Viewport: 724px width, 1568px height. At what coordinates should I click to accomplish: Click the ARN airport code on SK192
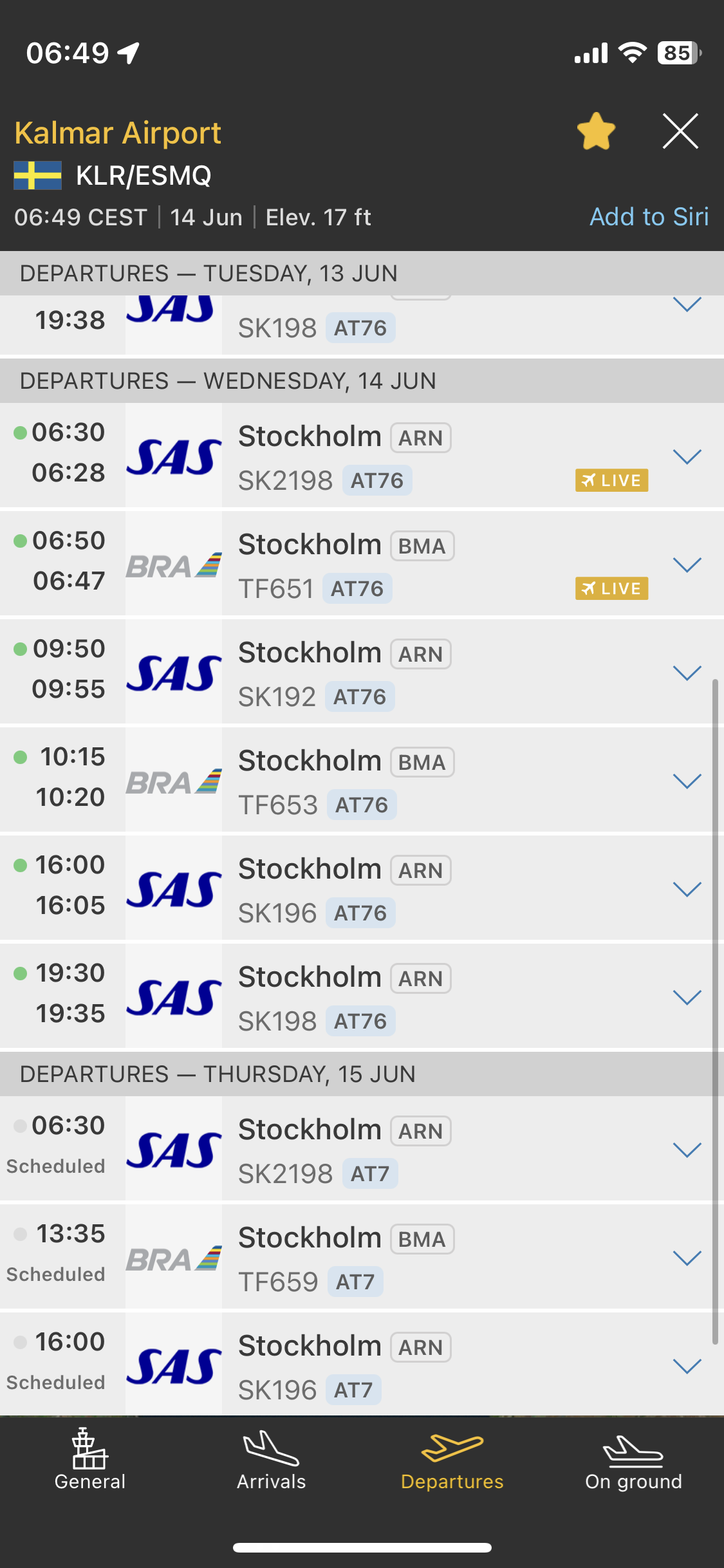421,654
